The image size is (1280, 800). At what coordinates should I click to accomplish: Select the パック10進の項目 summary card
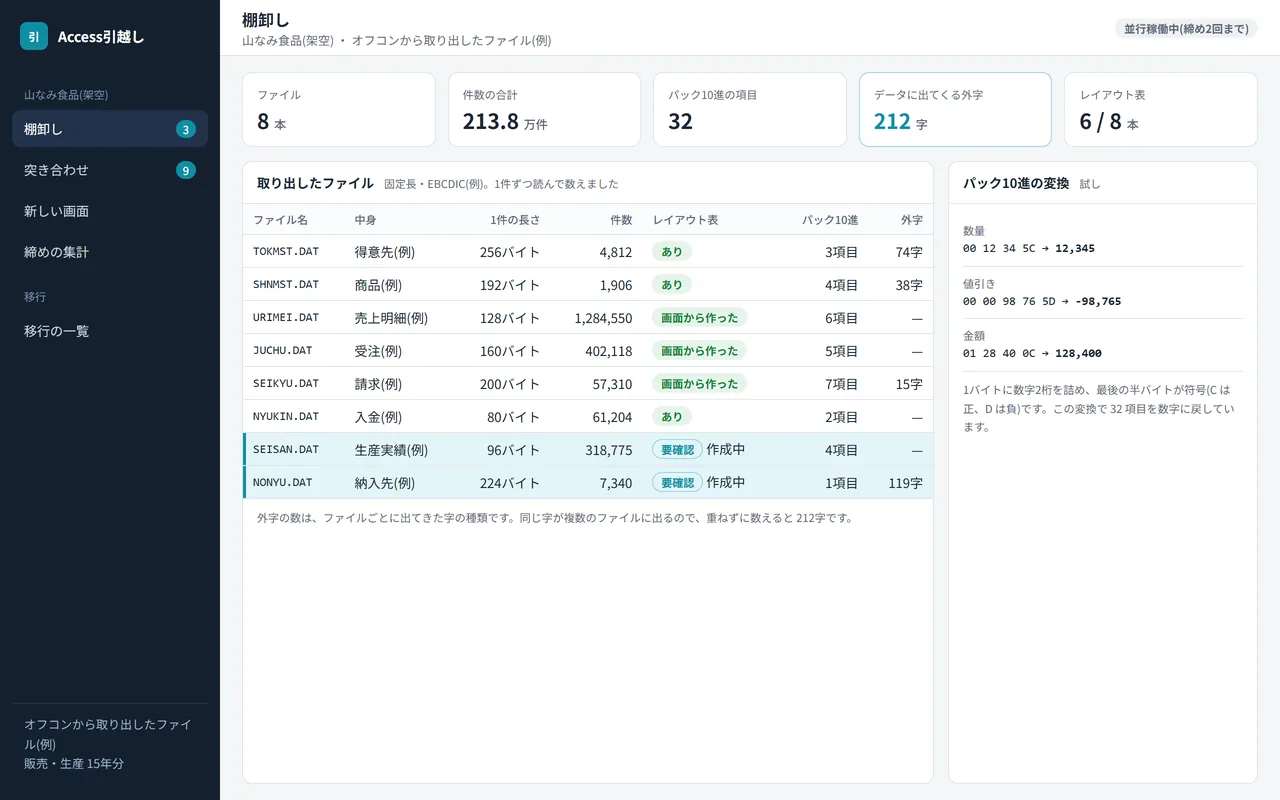[750, 110]
